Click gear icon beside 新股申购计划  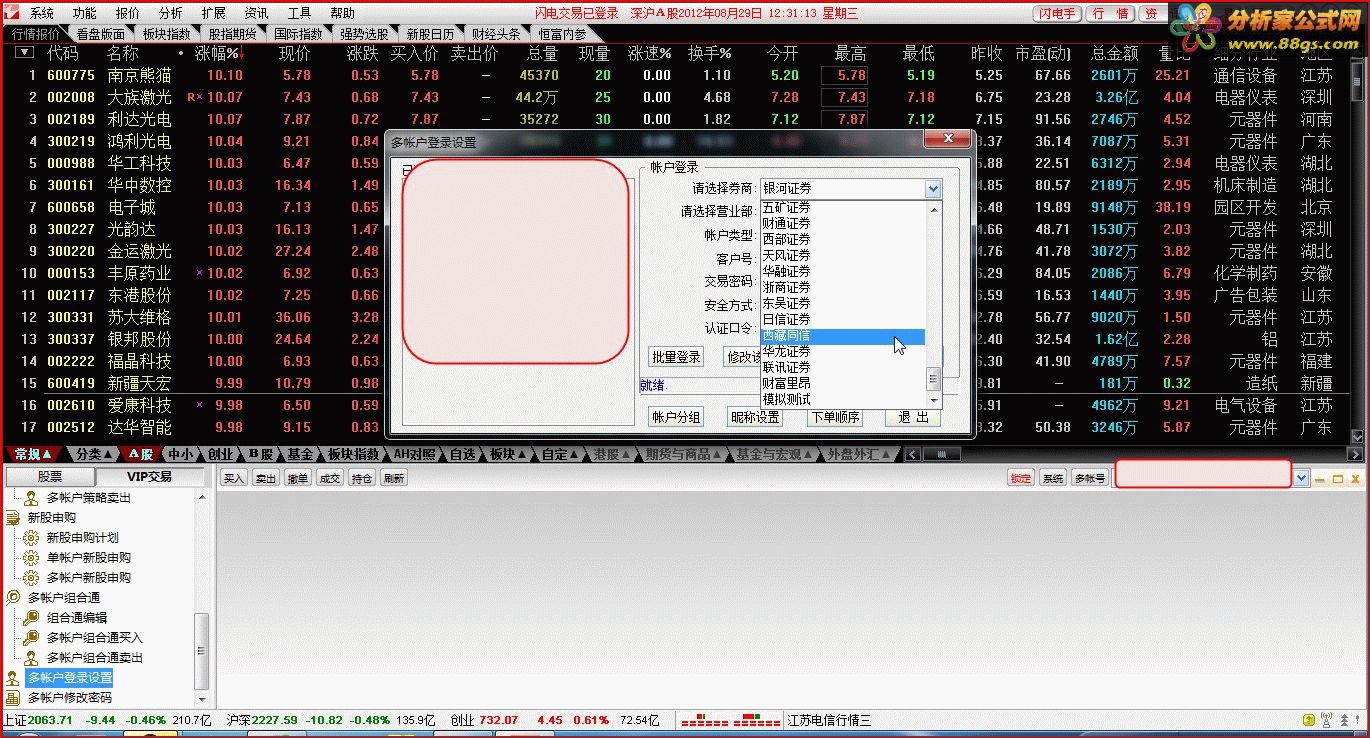point(31,537)
